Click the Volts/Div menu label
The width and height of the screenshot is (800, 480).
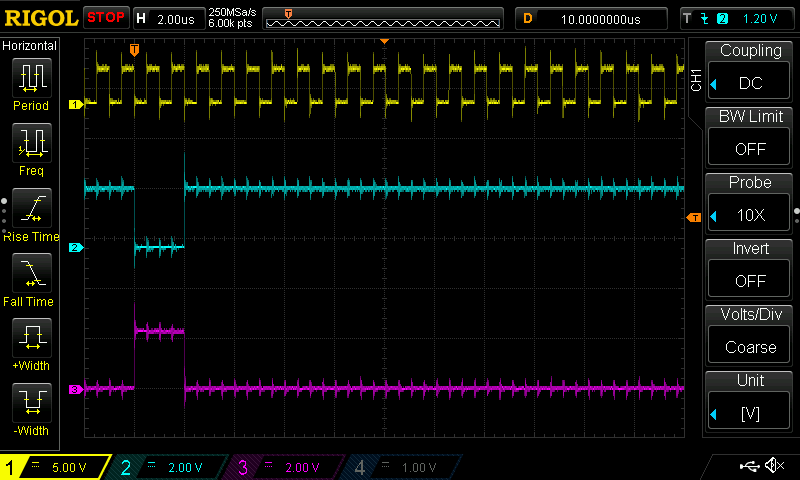point(751,314)
